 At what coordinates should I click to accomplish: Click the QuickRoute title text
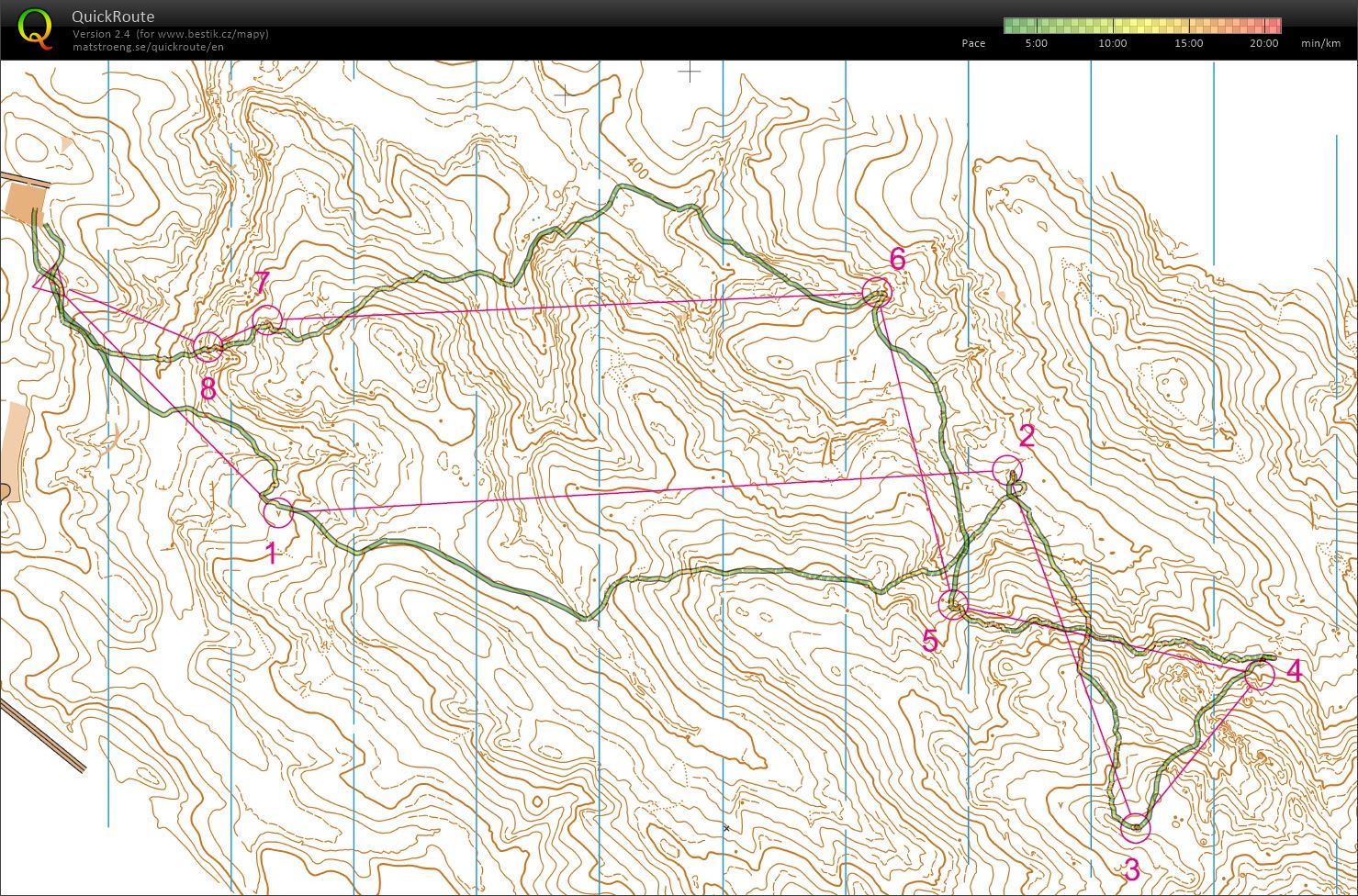[113, 17]
